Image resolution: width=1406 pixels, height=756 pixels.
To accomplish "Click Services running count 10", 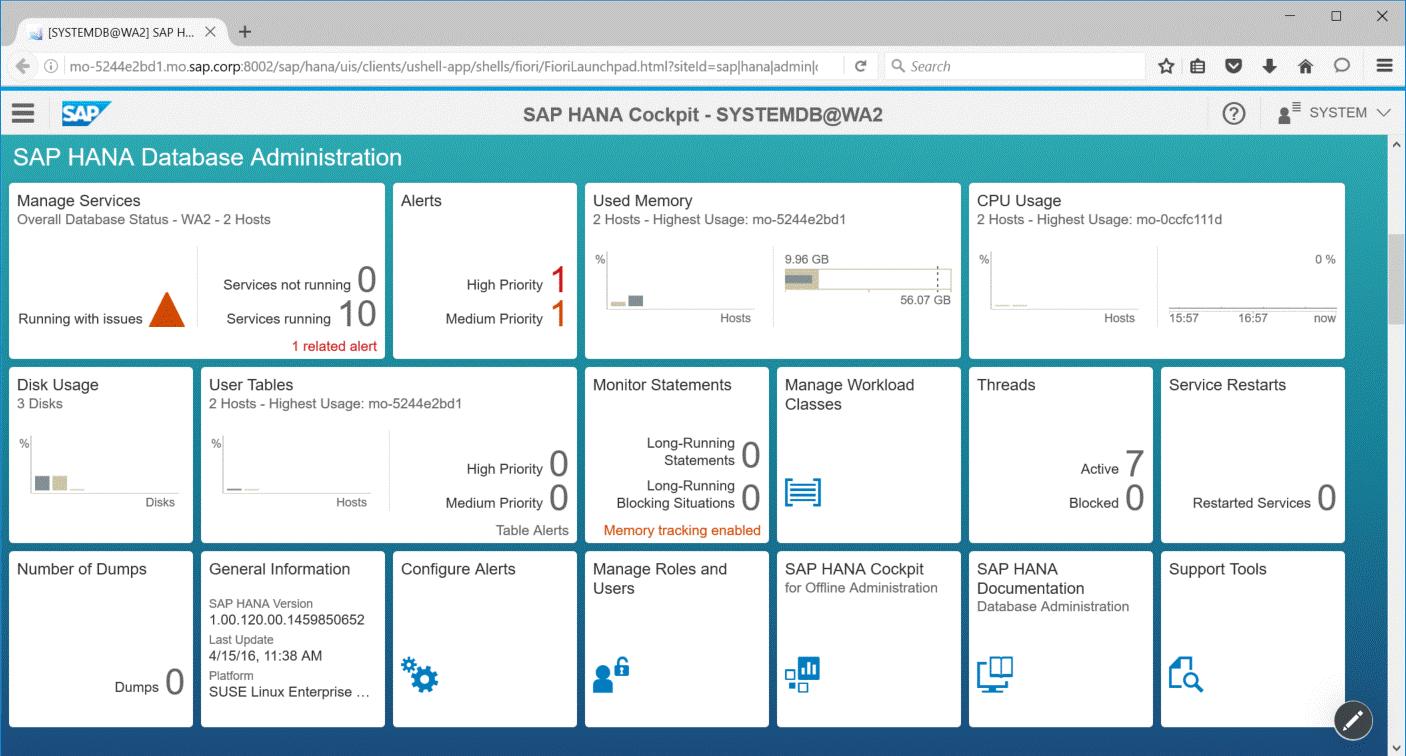I will point(357,315).
